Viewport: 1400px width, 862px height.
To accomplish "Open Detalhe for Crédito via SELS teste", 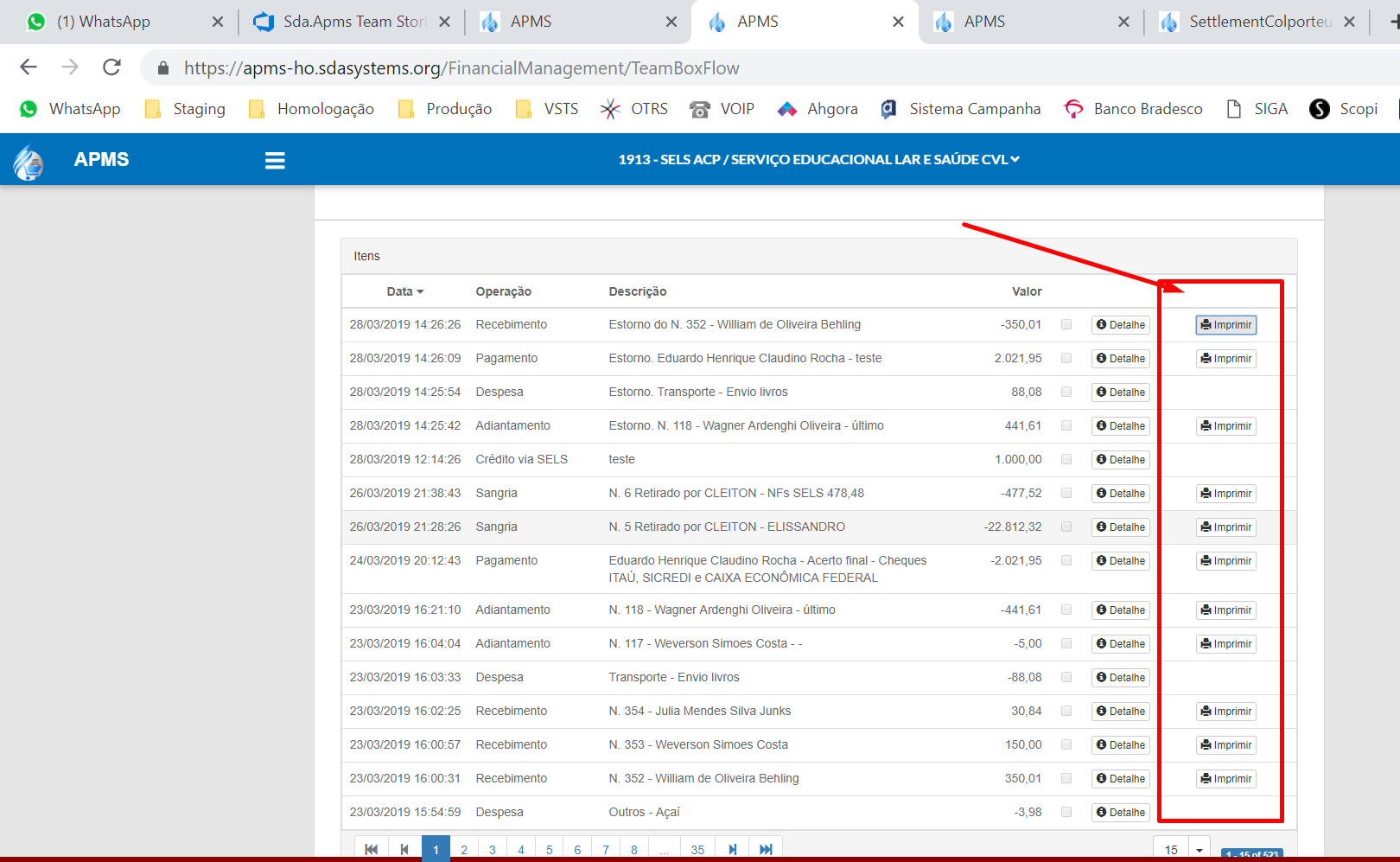I will click(x=1121, y=460).
